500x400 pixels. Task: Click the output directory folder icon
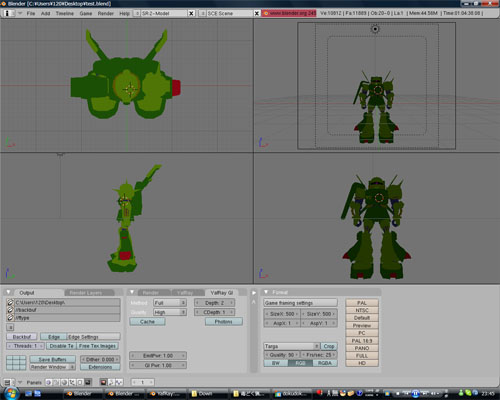(x=10, y=302)
